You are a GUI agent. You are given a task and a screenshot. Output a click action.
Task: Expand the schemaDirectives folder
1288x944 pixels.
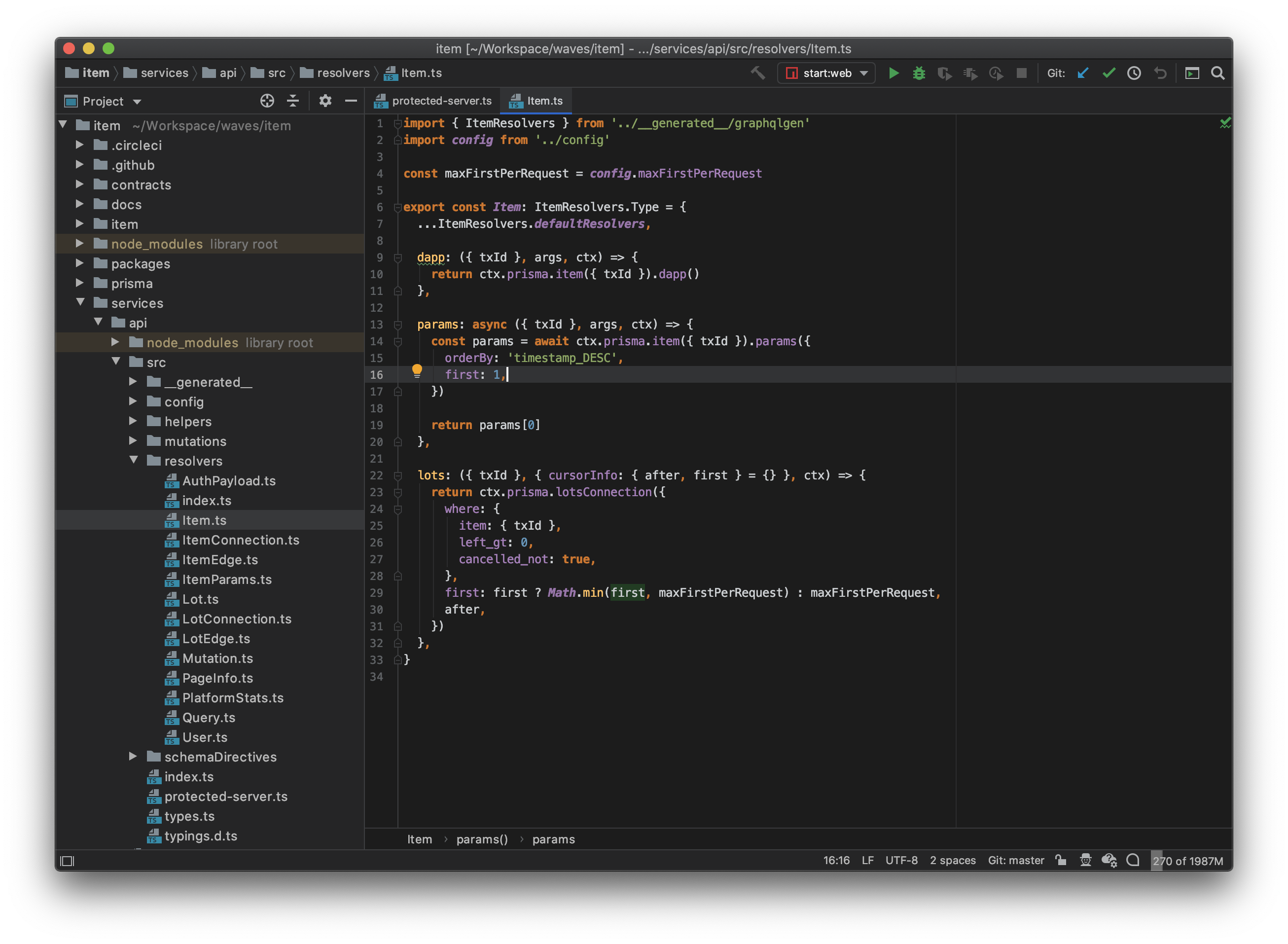pos(133,757)
